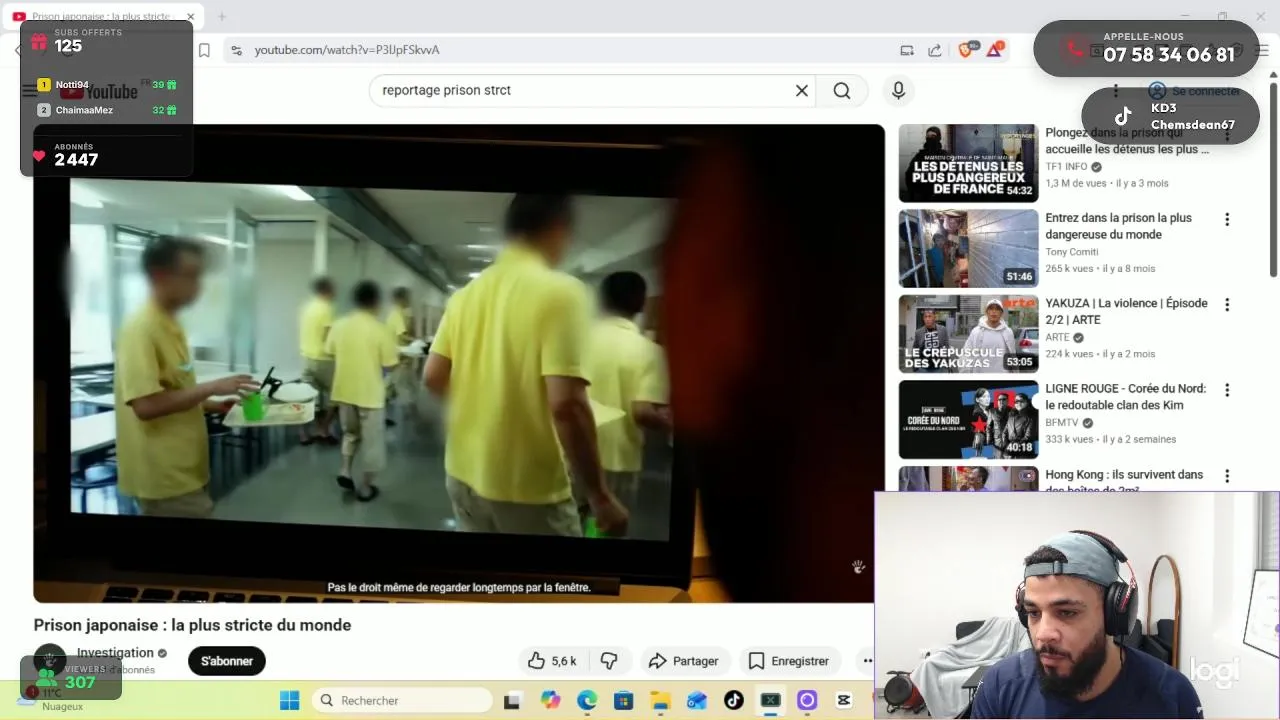1280x720 pixels.
Task: Open Tony Comiti channel name
Action: (x=1072, y=252)
